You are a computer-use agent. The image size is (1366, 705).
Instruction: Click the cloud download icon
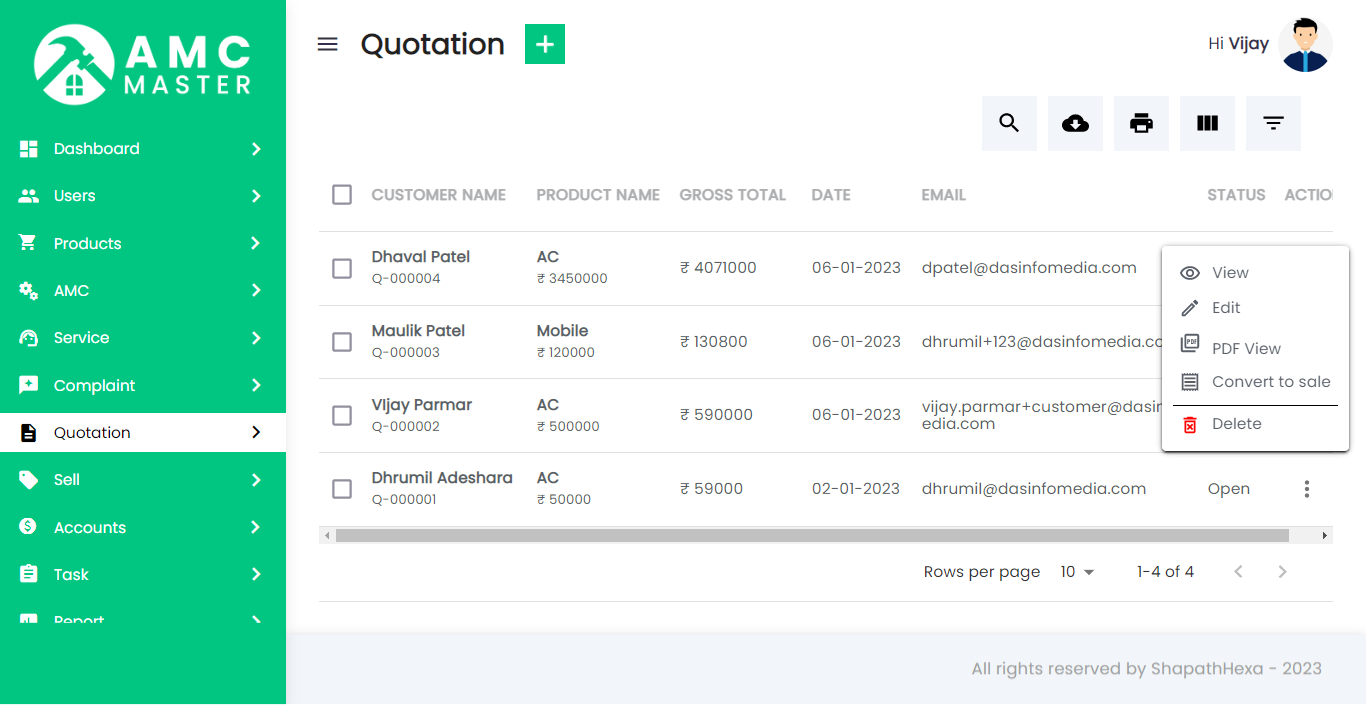coord(1075,123)
